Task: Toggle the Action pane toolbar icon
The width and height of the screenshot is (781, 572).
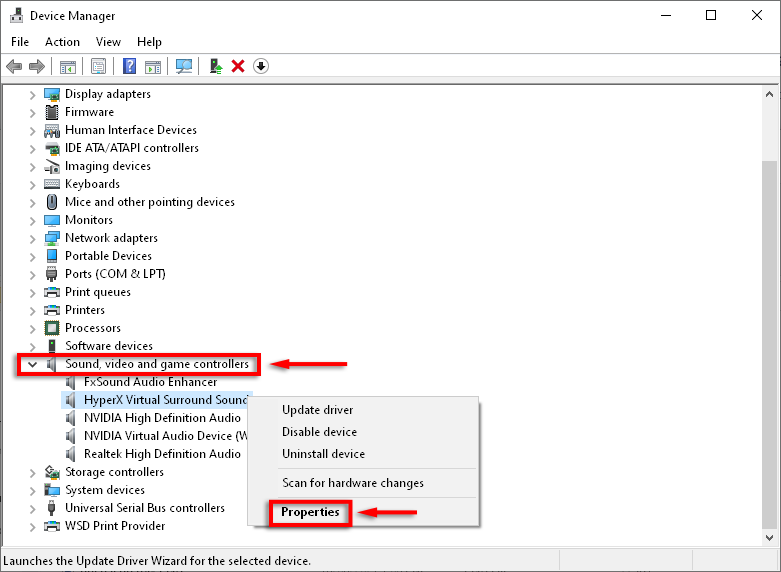Action: [153, 66]
